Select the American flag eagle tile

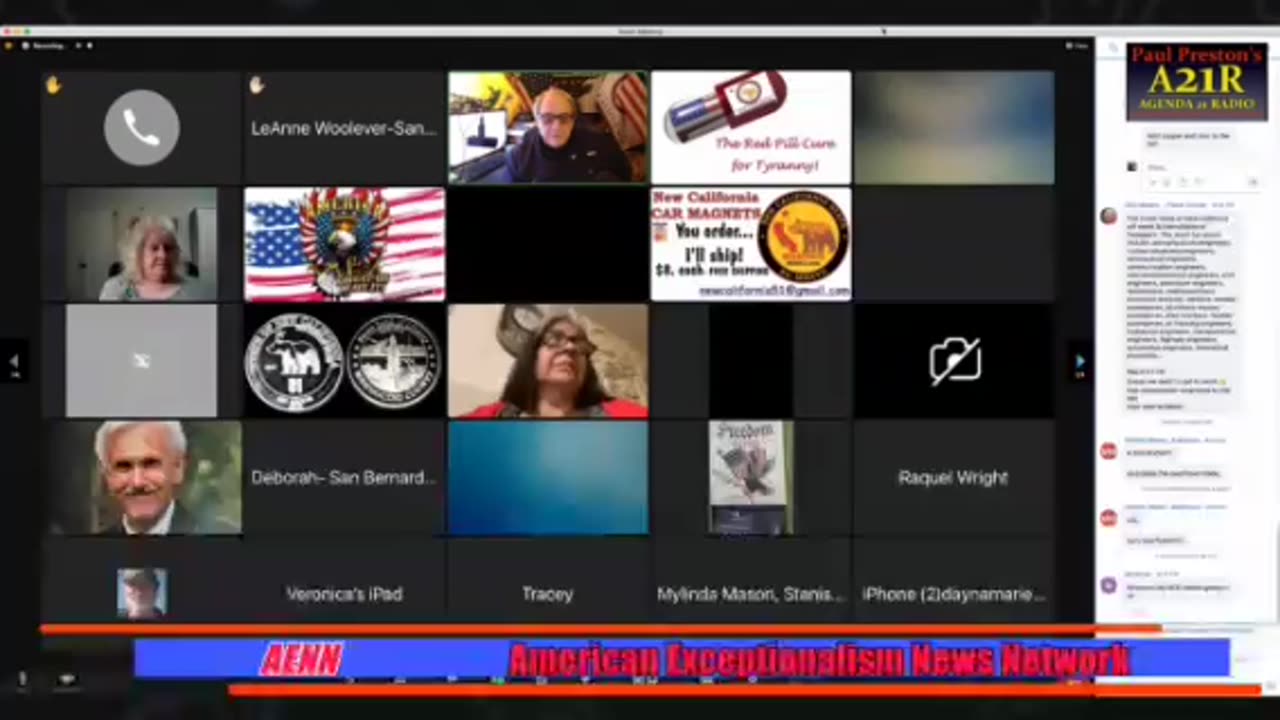click(x=344, y=244)
